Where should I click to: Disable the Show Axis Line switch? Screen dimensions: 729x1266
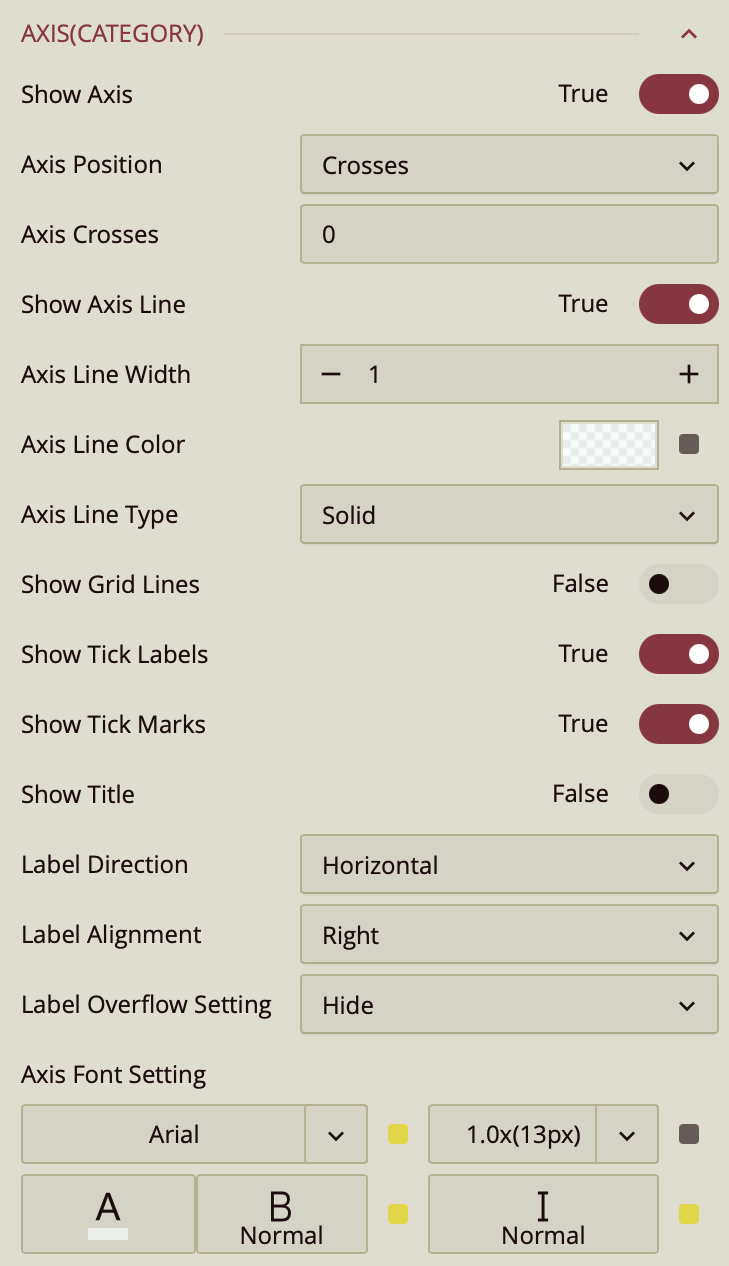(x=678, y=304)
